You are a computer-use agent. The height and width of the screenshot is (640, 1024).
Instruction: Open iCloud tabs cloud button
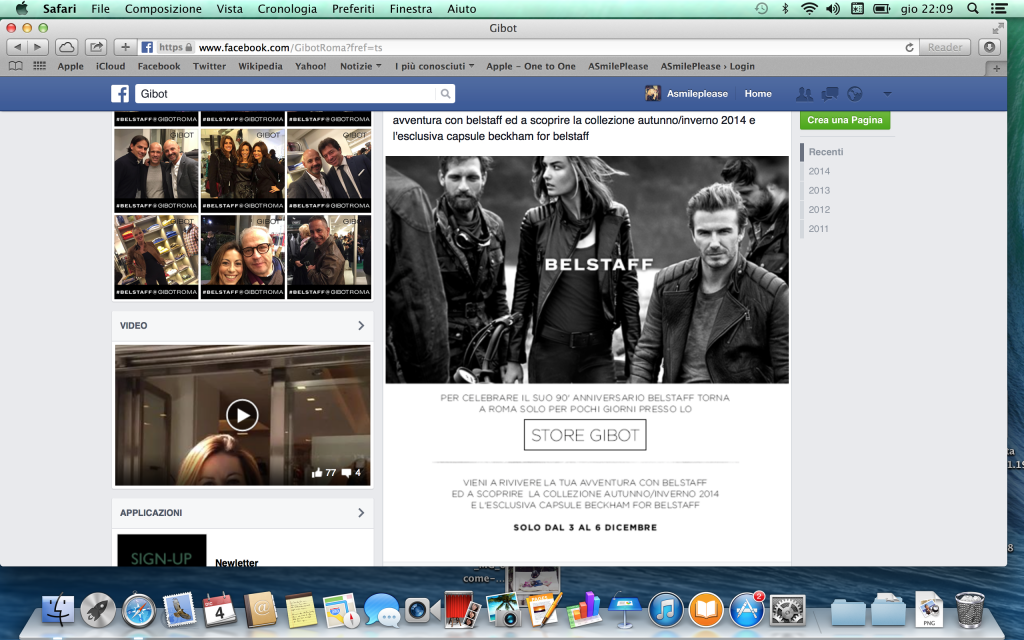(66, 47)
